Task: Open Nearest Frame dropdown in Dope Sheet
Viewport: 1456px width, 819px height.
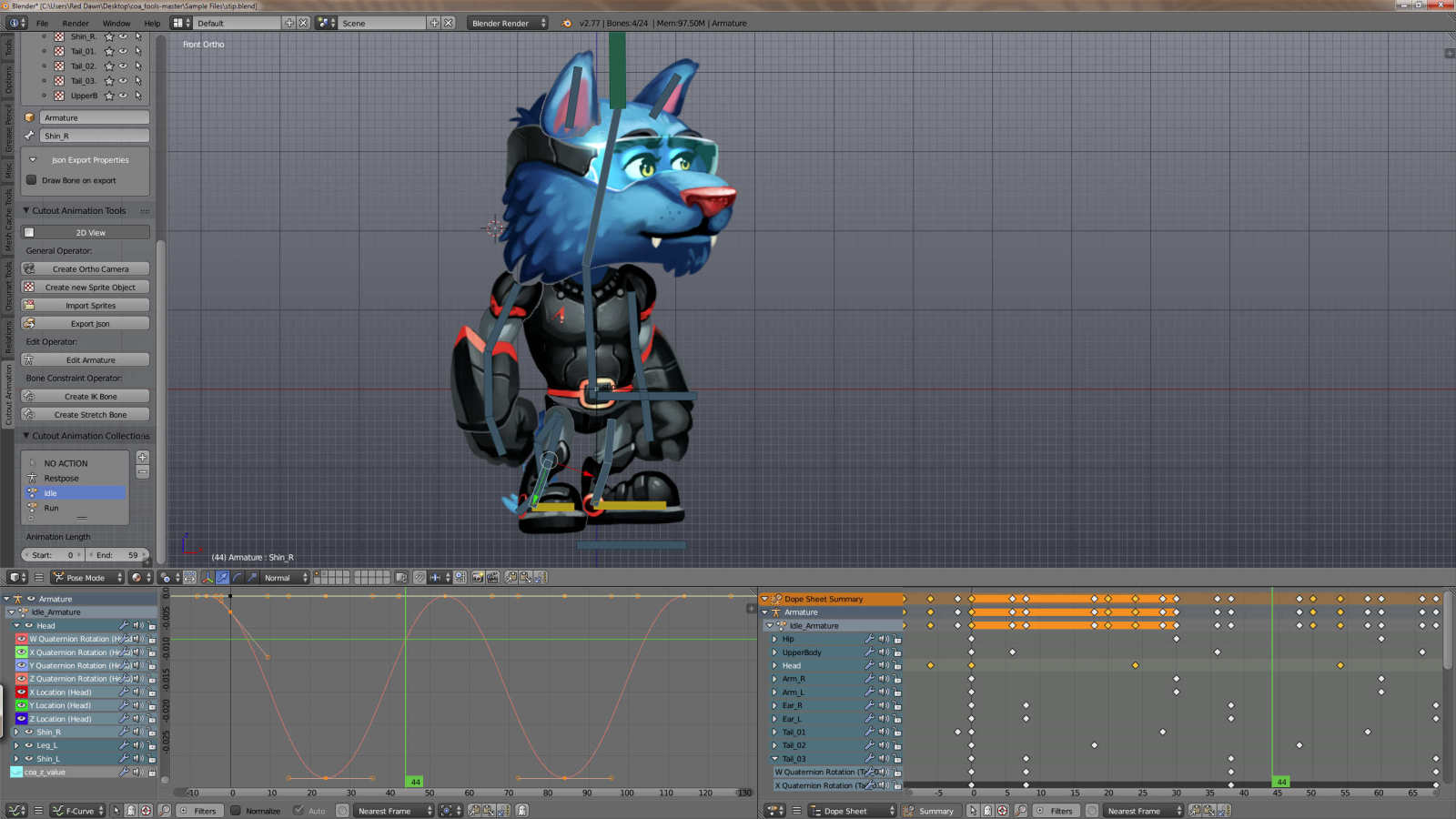Action: [x=1142, y=810]
